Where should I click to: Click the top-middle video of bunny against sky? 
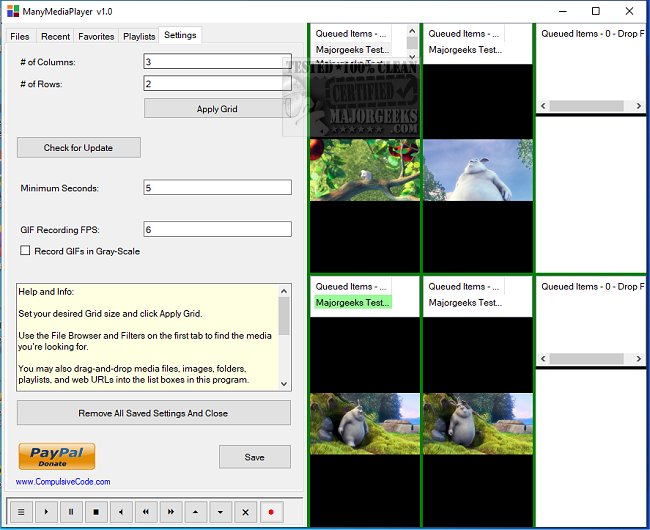pos(478,170)
